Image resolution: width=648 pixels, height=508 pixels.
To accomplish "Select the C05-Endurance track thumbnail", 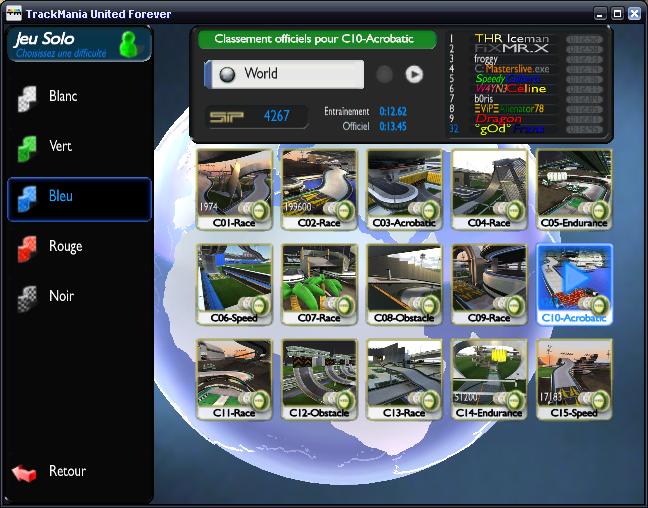I will (x=573, y=188).
